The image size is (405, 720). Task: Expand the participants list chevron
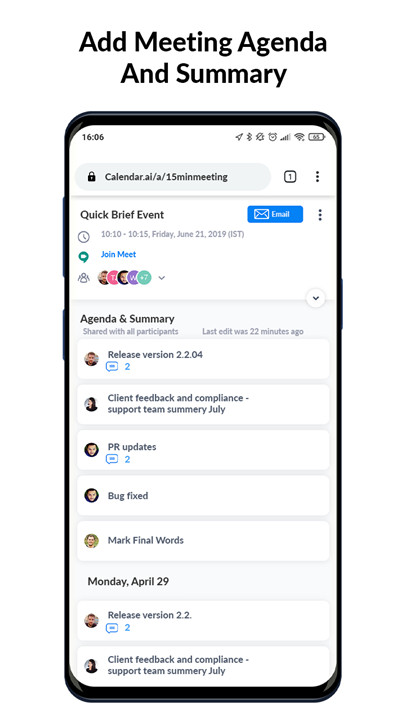pyautogui.click(x=162, y=278)
